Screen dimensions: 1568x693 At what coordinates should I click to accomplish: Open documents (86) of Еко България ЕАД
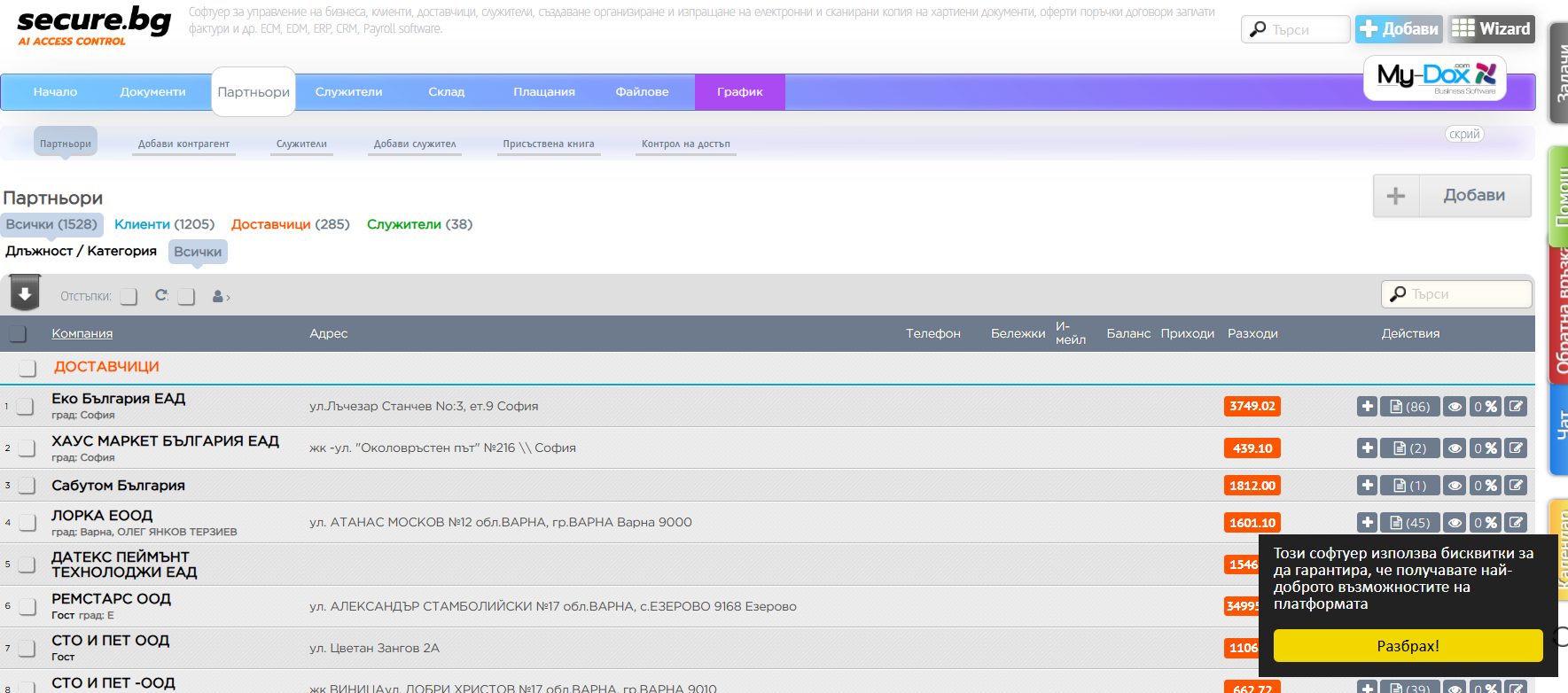tap(1409, 407)
